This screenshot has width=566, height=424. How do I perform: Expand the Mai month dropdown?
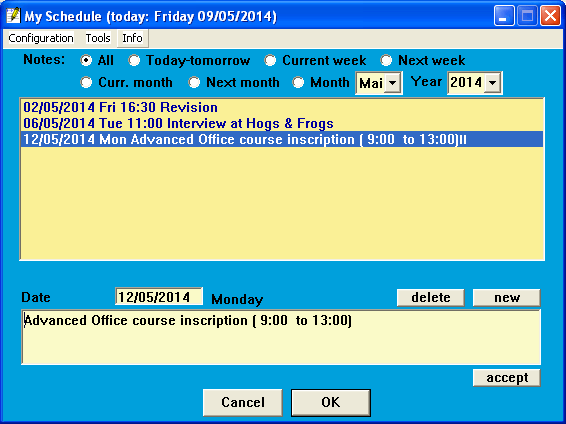[x=392, y=83]
